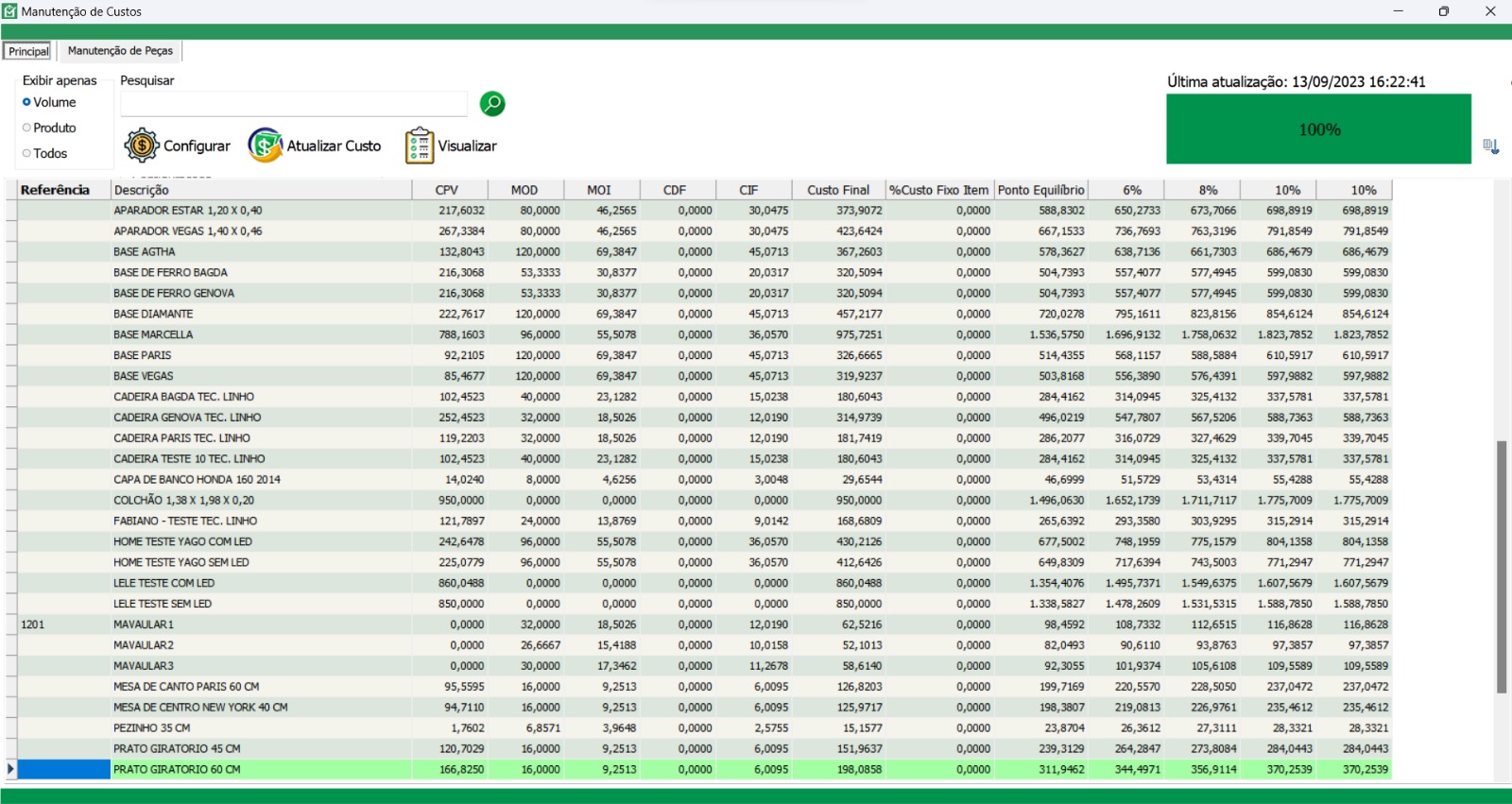Click the green search magnifier icon
The height and width of the screenshot is (804, 1512).
[x=492, y=104]
